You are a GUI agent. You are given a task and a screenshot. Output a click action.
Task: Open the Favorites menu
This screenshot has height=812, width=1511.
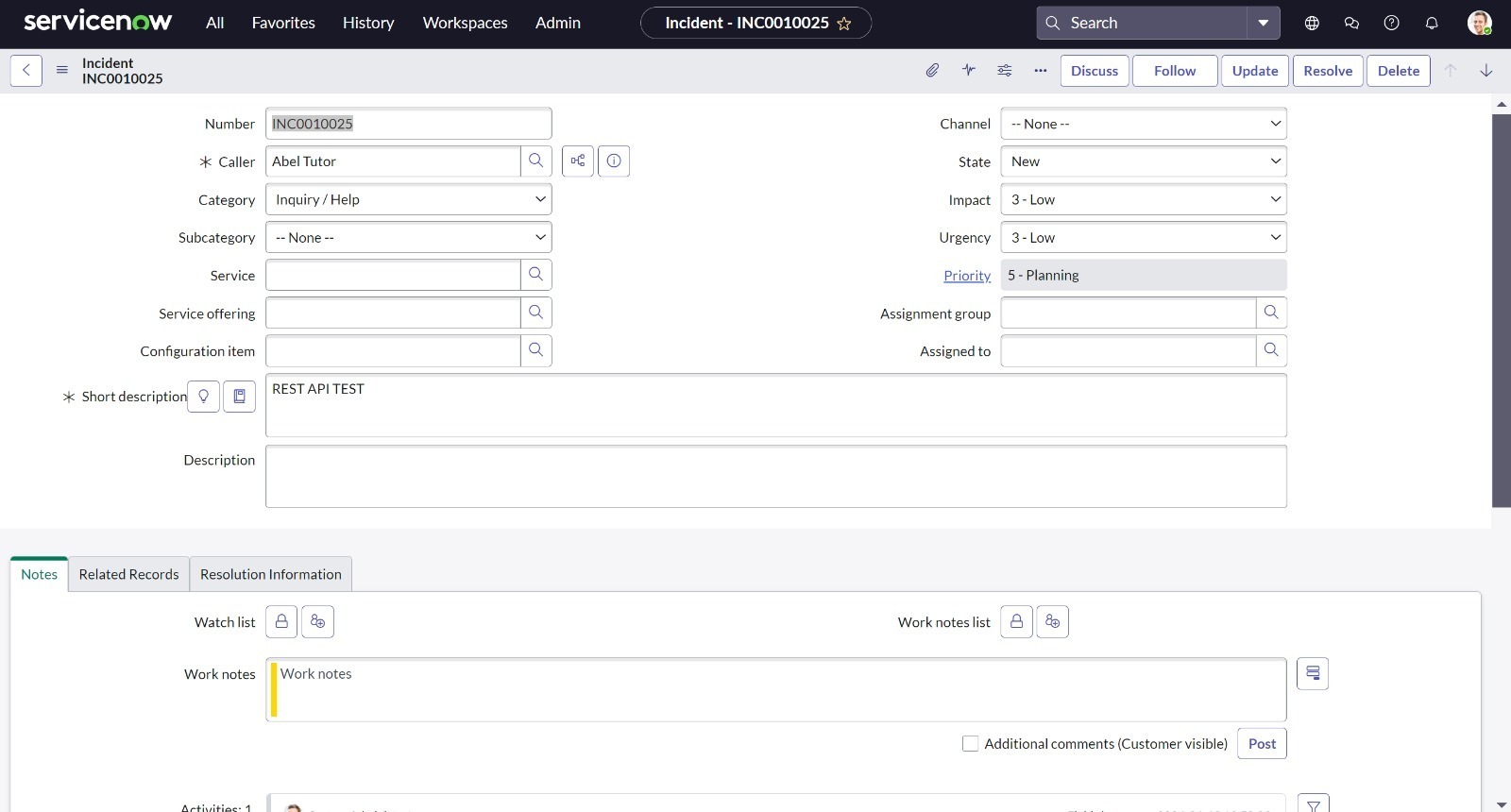pos(283,23)
